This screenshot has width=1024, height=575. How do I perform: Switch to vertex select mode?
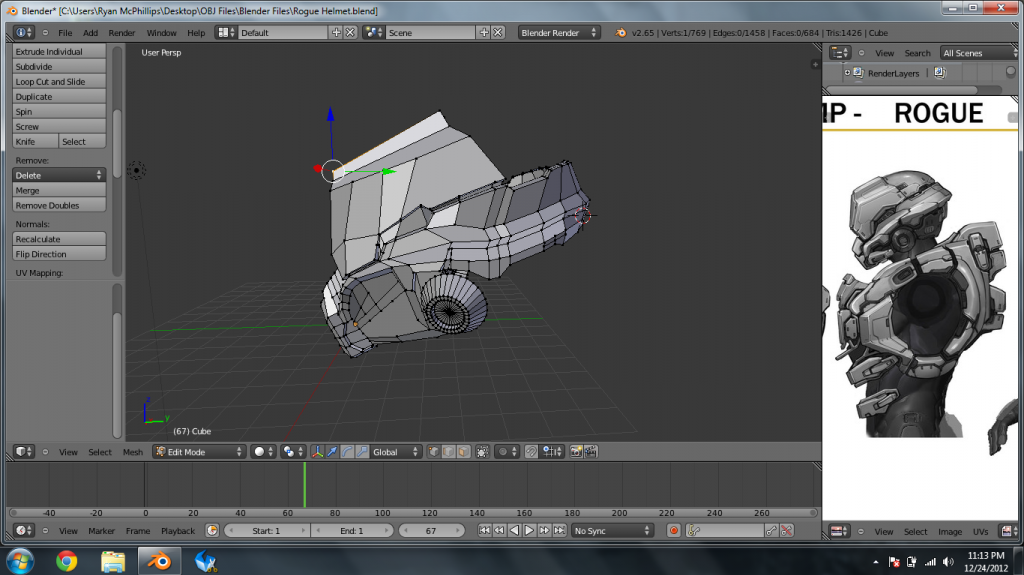tap(433, 452)
